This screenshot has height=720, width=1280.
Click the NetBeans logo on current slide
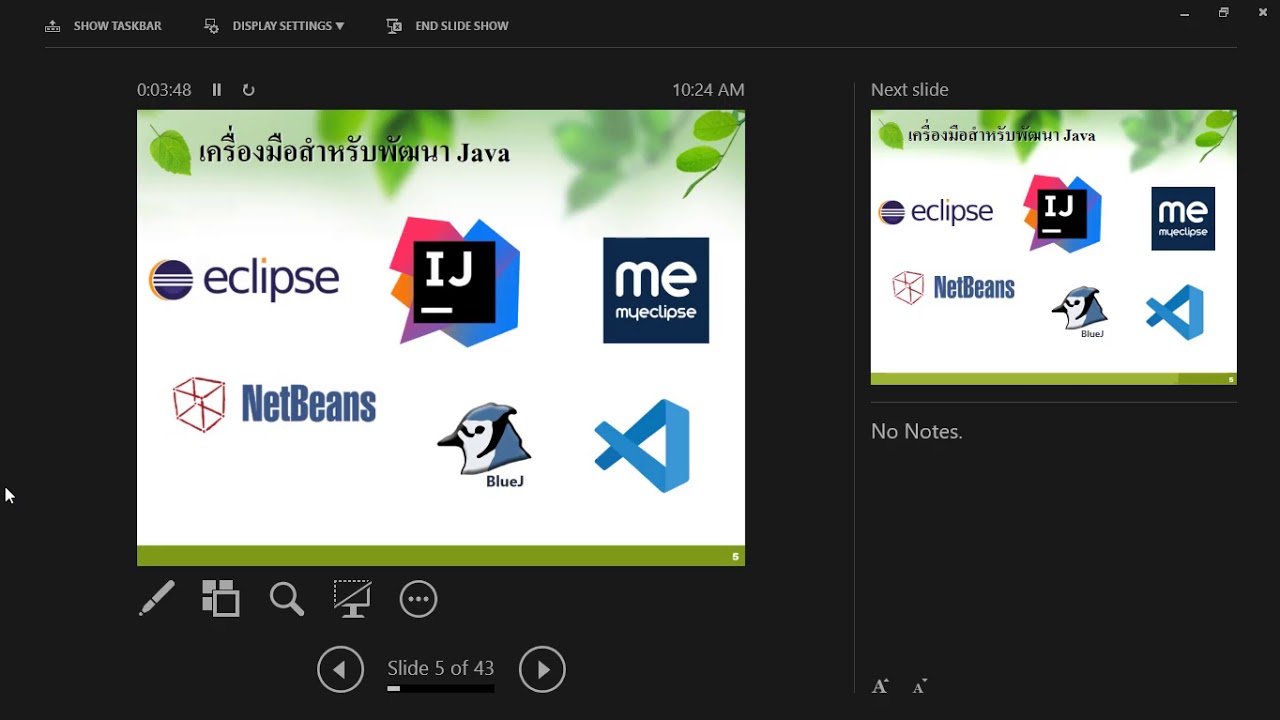click(275, 404)
